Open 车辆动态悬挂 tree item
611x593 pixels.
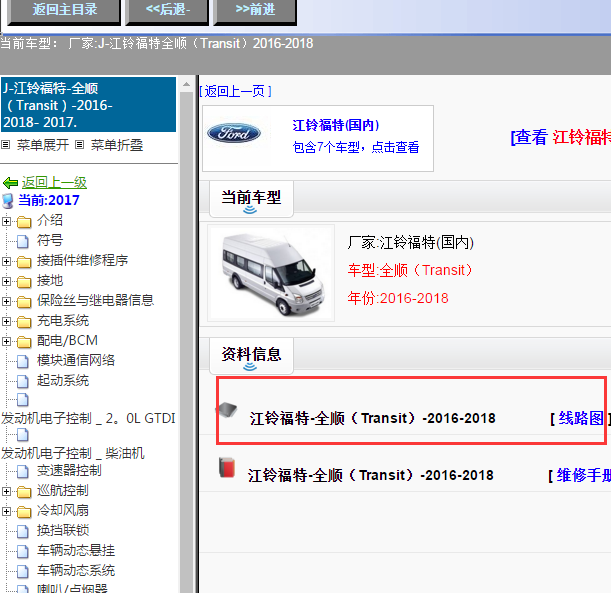point(76,550)
